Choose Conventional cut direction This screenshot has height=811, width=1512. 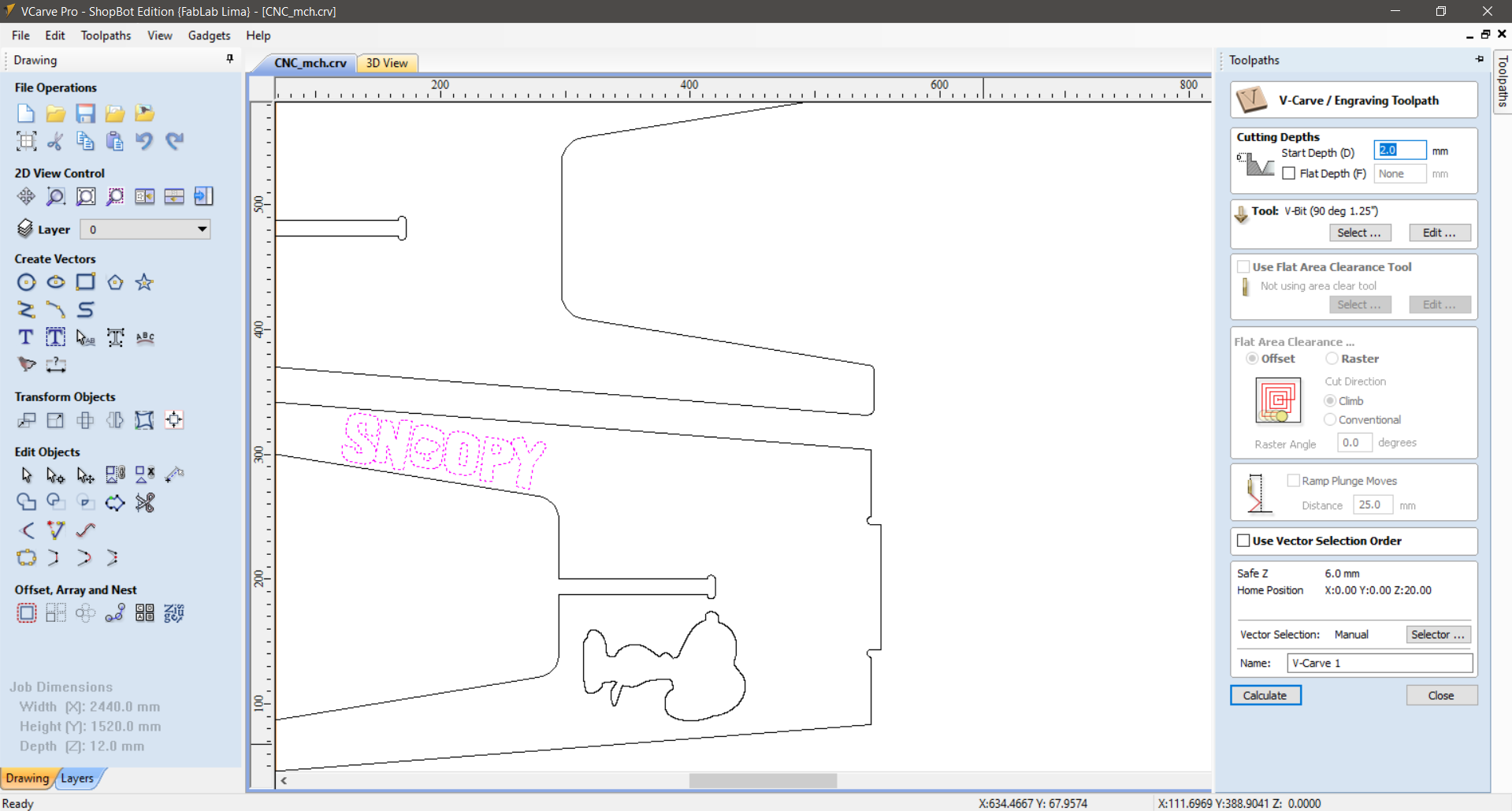(x=1330, y=419)
